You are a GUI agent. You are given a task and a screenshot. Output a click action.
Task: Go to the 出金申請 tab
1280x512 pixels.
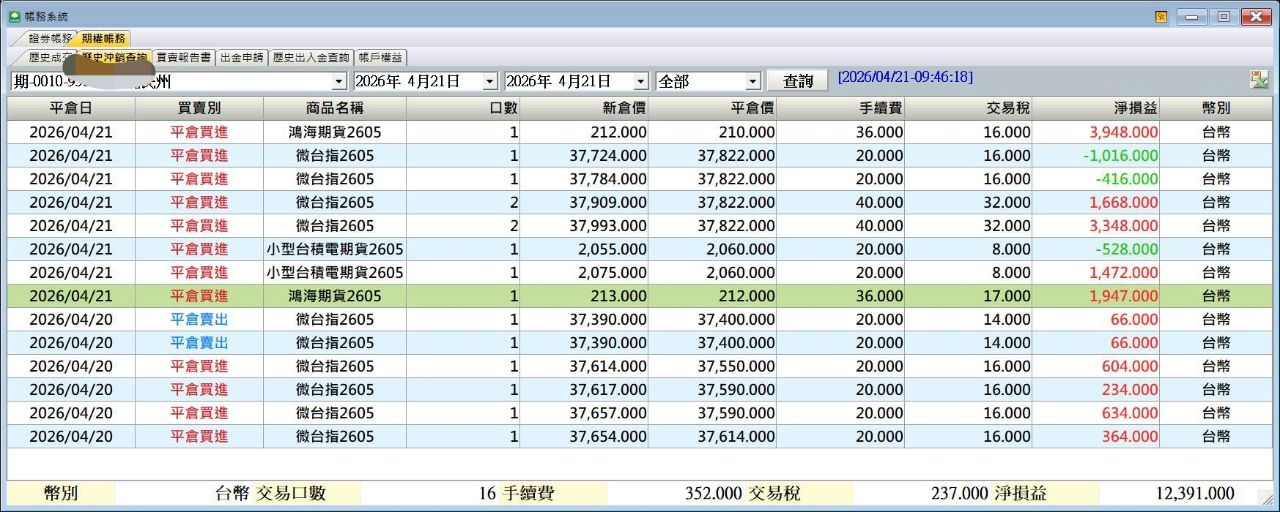241,58
